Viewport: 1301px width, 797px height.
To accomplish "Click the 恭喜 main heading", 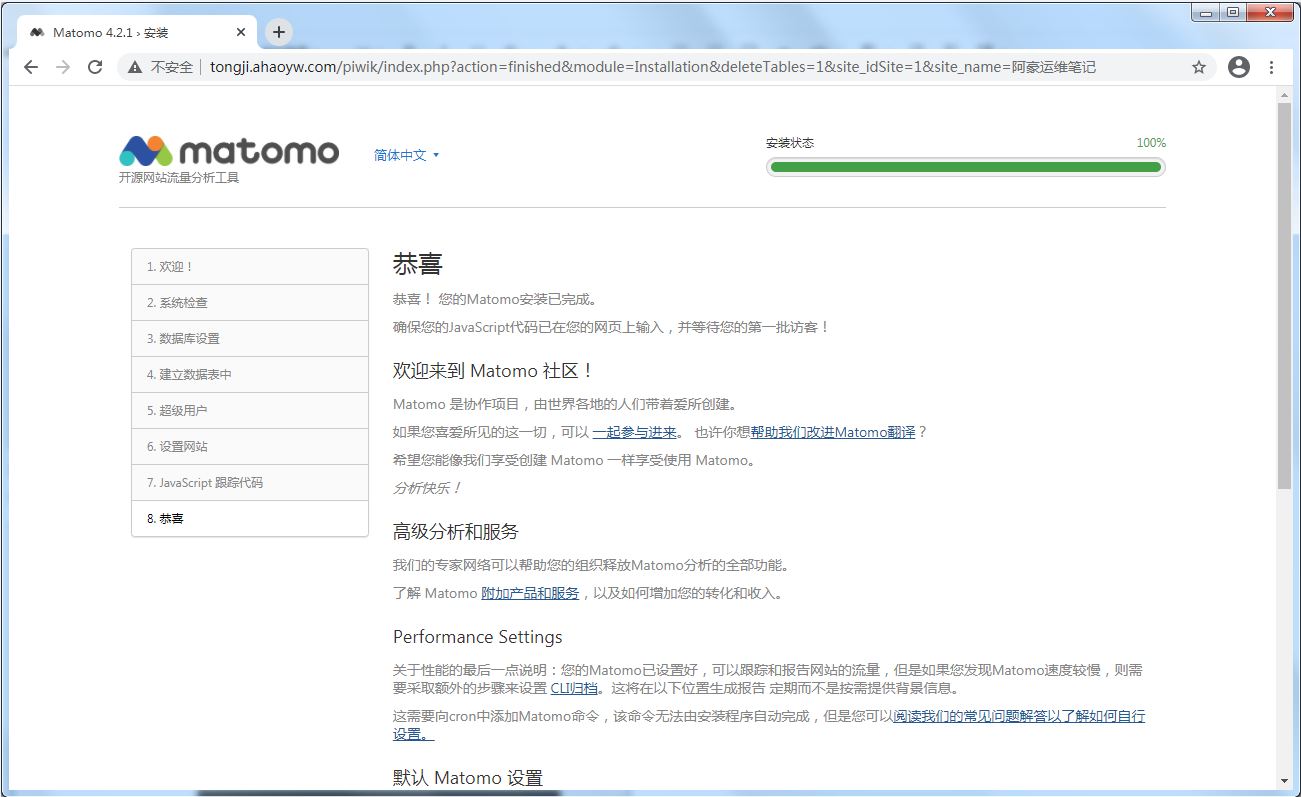I will (x=418, y=264).
